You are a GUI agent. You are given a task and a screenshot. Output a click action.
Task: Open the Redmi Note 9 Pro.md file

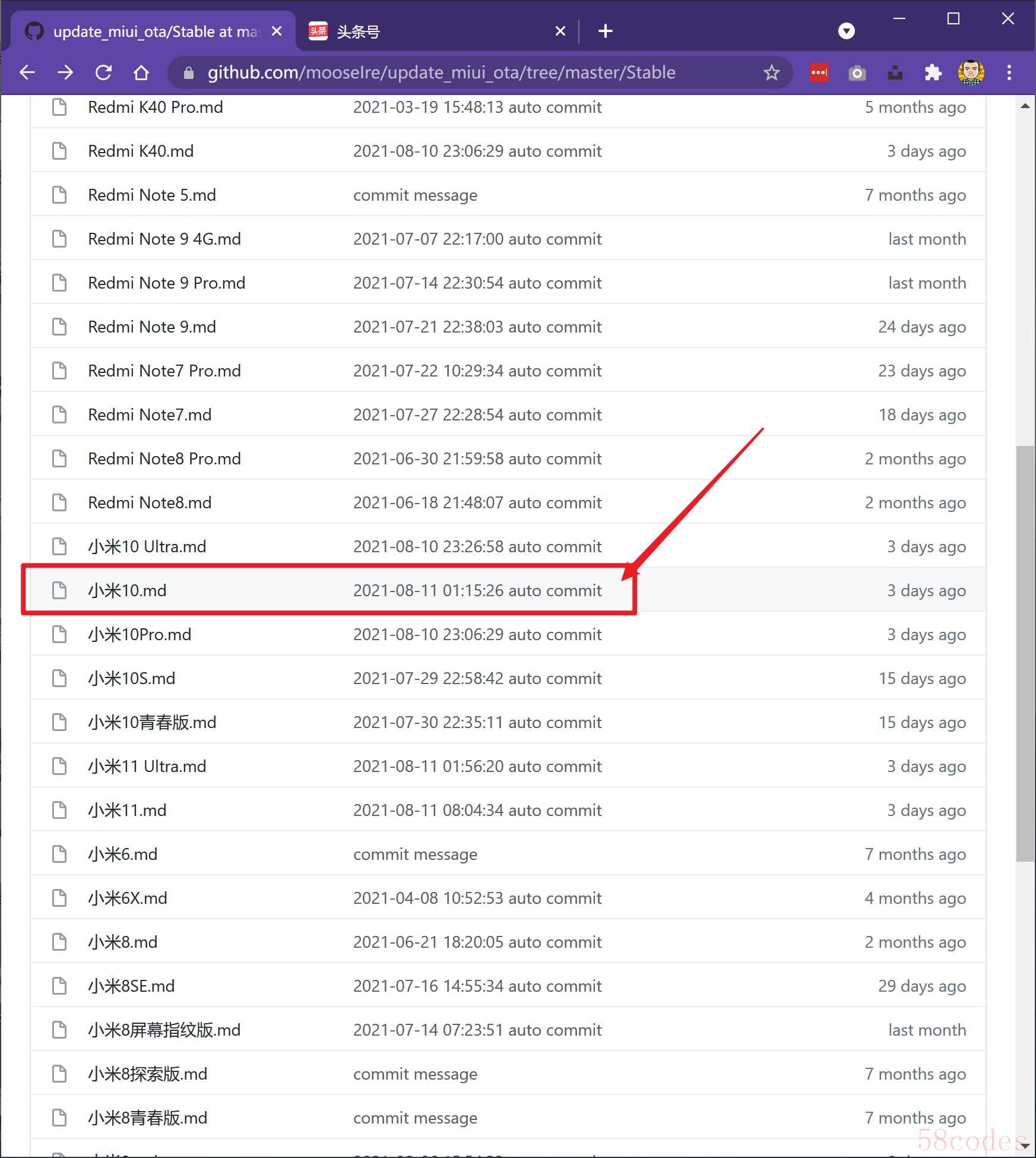(166, 283)
